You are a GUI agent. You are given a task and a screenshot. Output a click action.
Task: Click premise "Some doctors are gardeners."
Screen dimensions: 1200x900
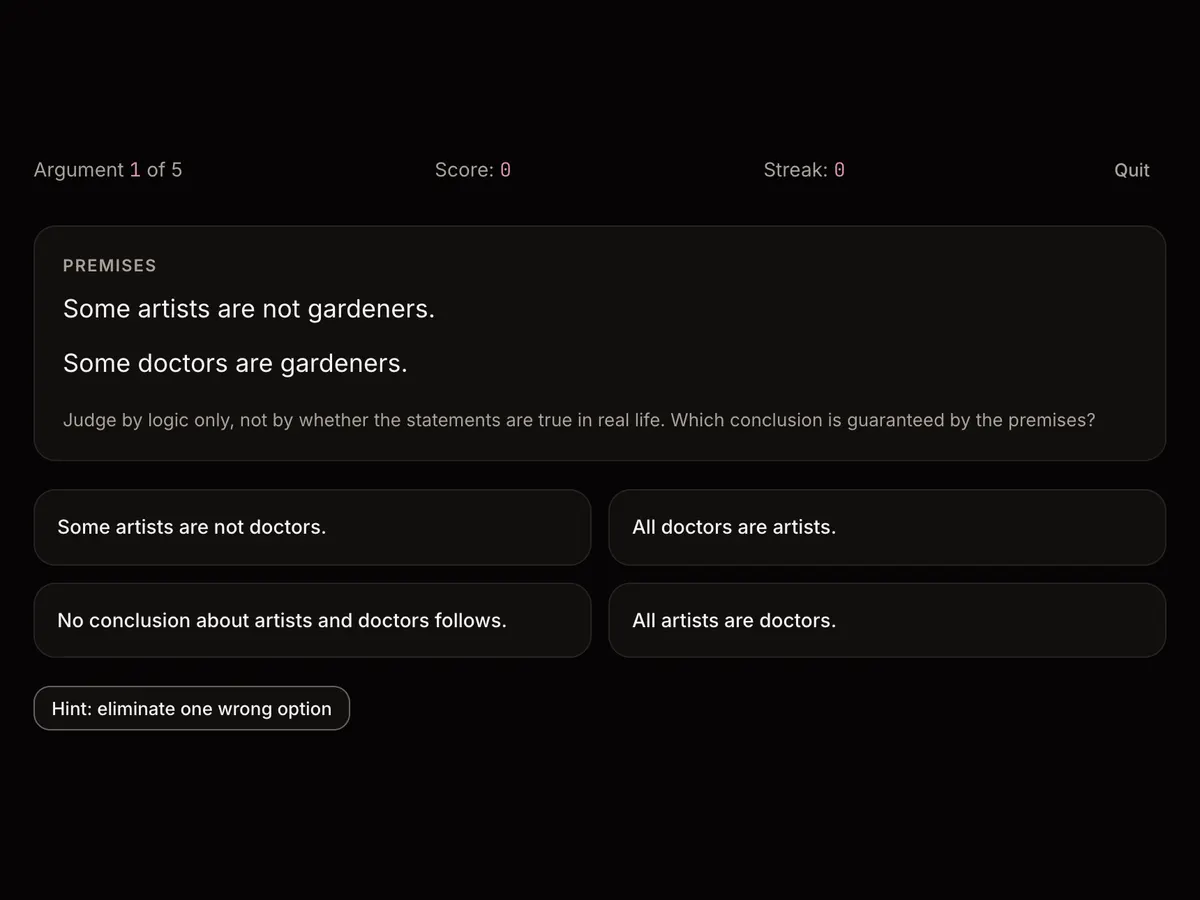tap(235, 363)
